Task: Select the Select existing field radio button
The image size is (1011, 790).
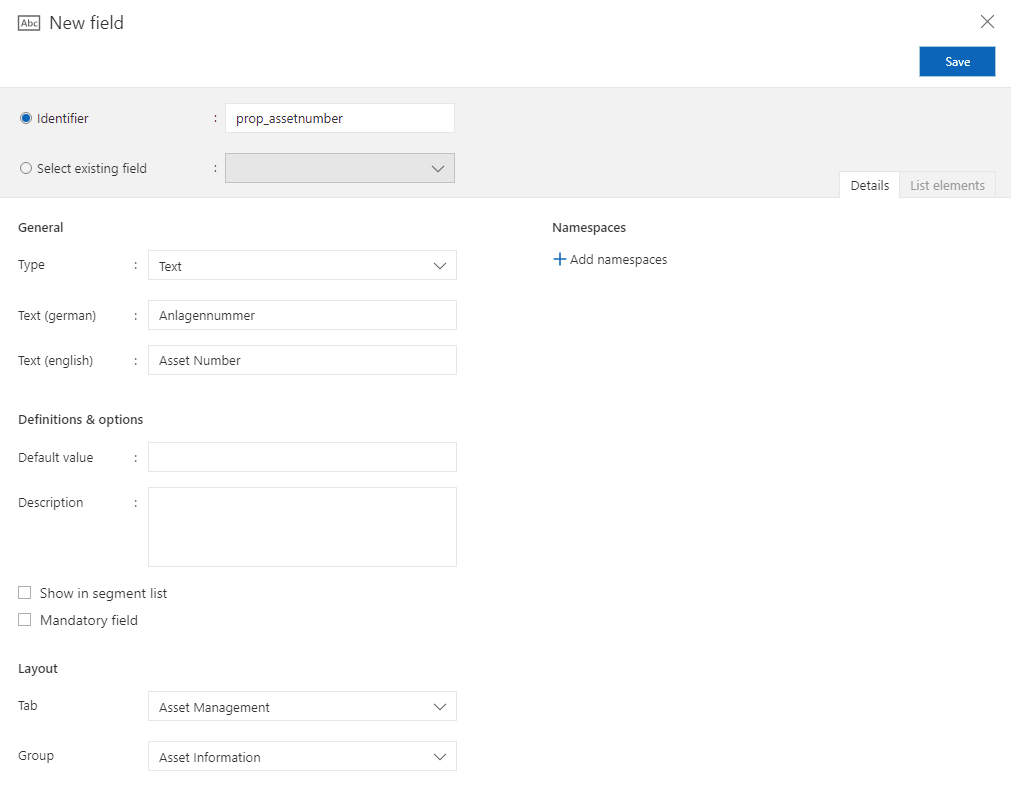Action: [25, 168]
